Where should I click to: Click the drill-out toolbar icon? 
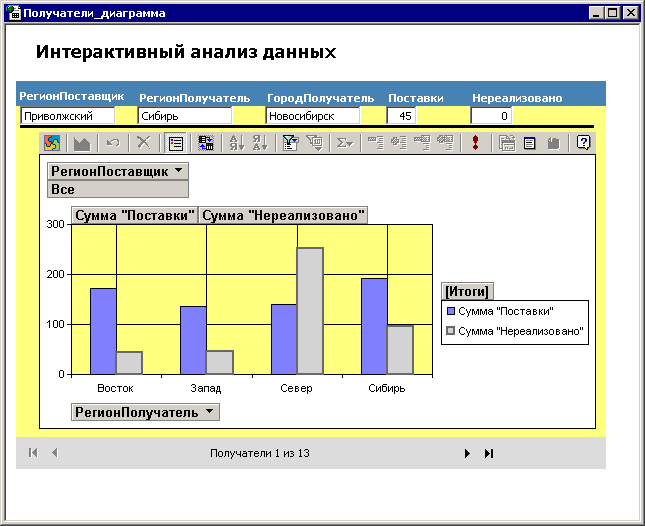coord(422,143)
